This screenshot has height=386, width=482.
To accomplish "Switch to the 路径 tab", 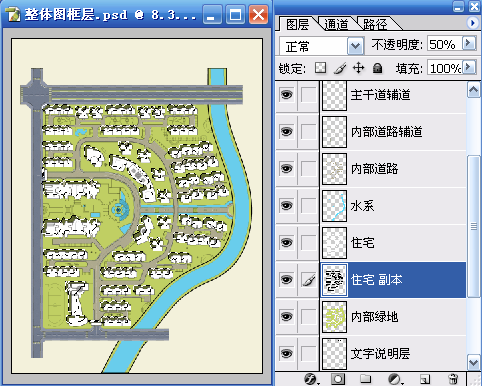I will [375, 24].
